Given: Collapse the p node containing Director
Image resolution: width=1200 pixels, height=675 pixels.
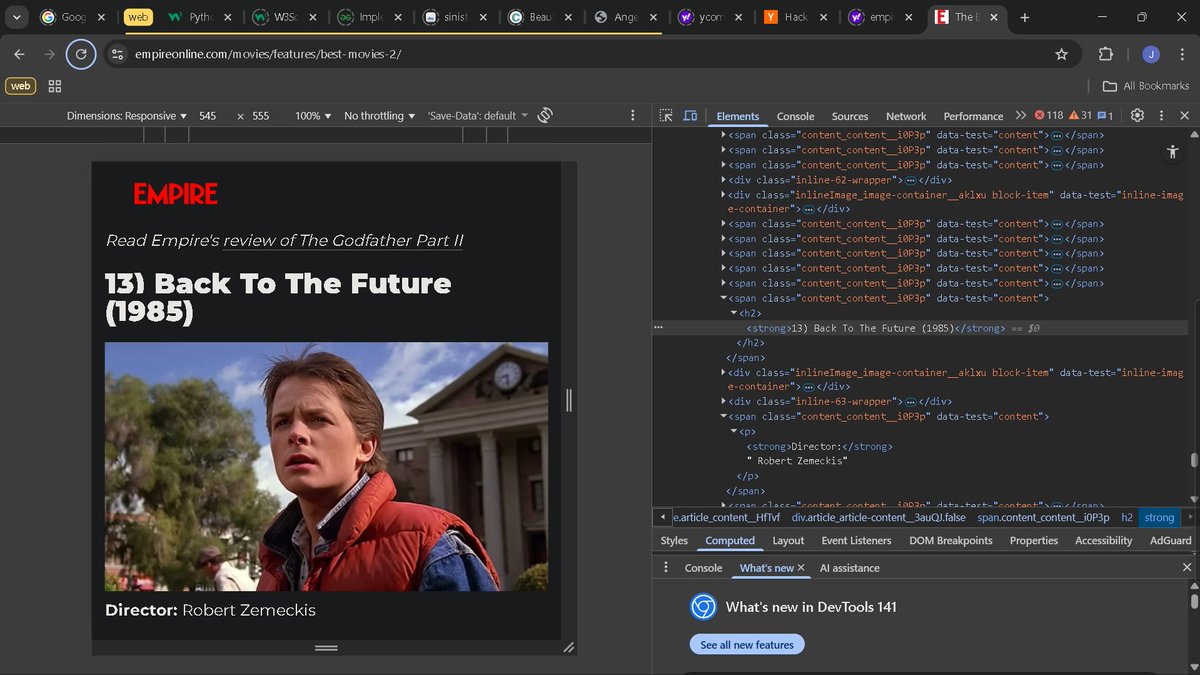Looking at the screenshot, I should point(735,431).
